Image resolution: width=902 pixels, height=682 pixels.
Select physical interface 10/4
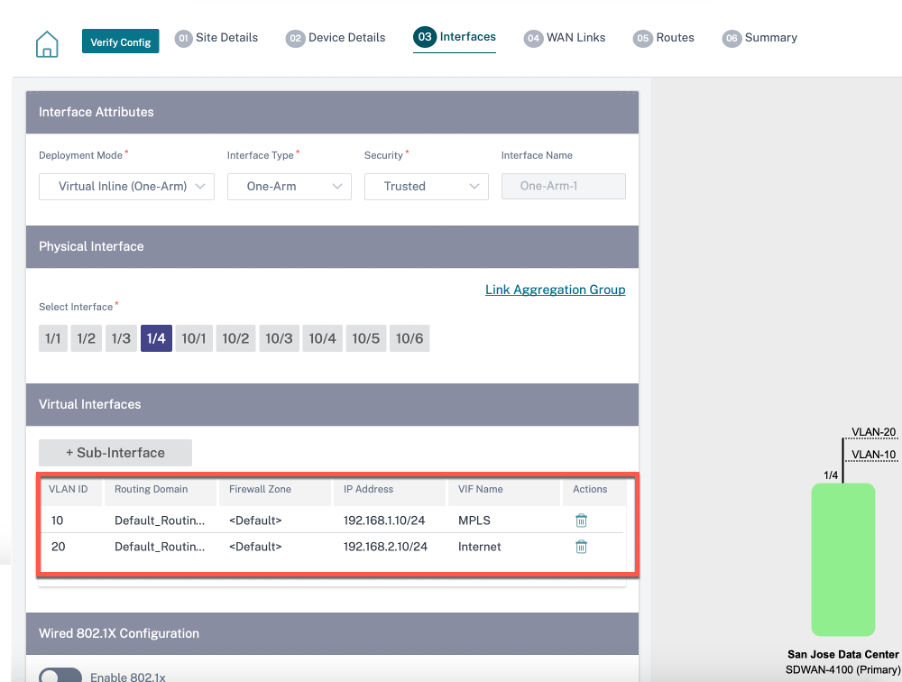tap(322, 338)
